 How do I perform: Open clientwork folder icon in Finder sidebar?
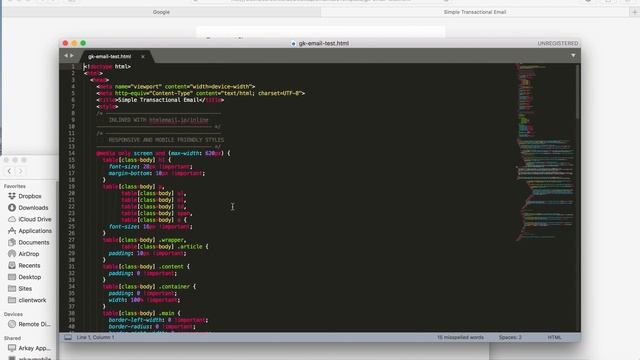click(x=12, y=300)
